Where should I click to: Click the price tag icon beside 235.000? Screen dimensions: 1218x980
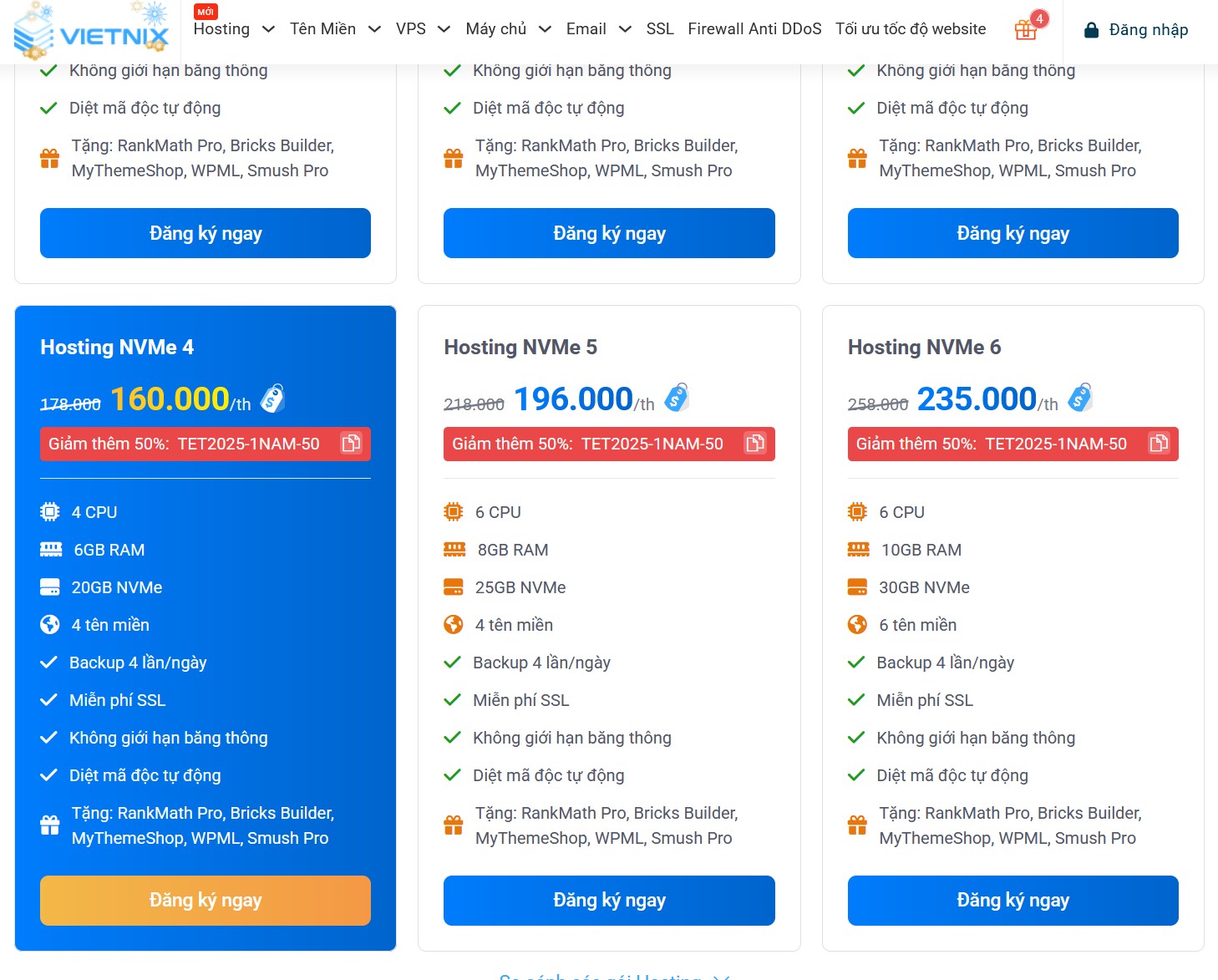click(1080, 398)
